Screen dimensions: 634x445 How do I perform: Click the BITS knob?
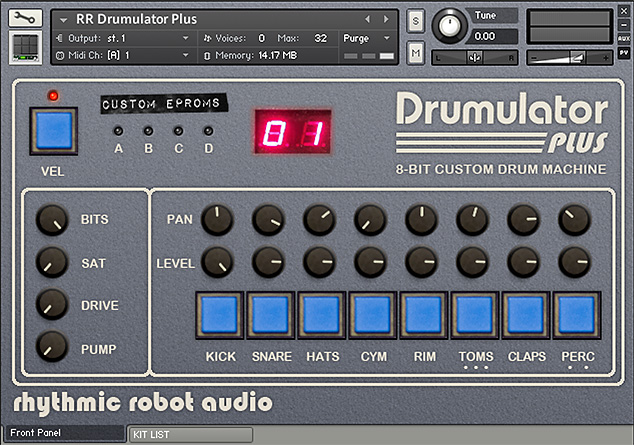tap(51, 220)
